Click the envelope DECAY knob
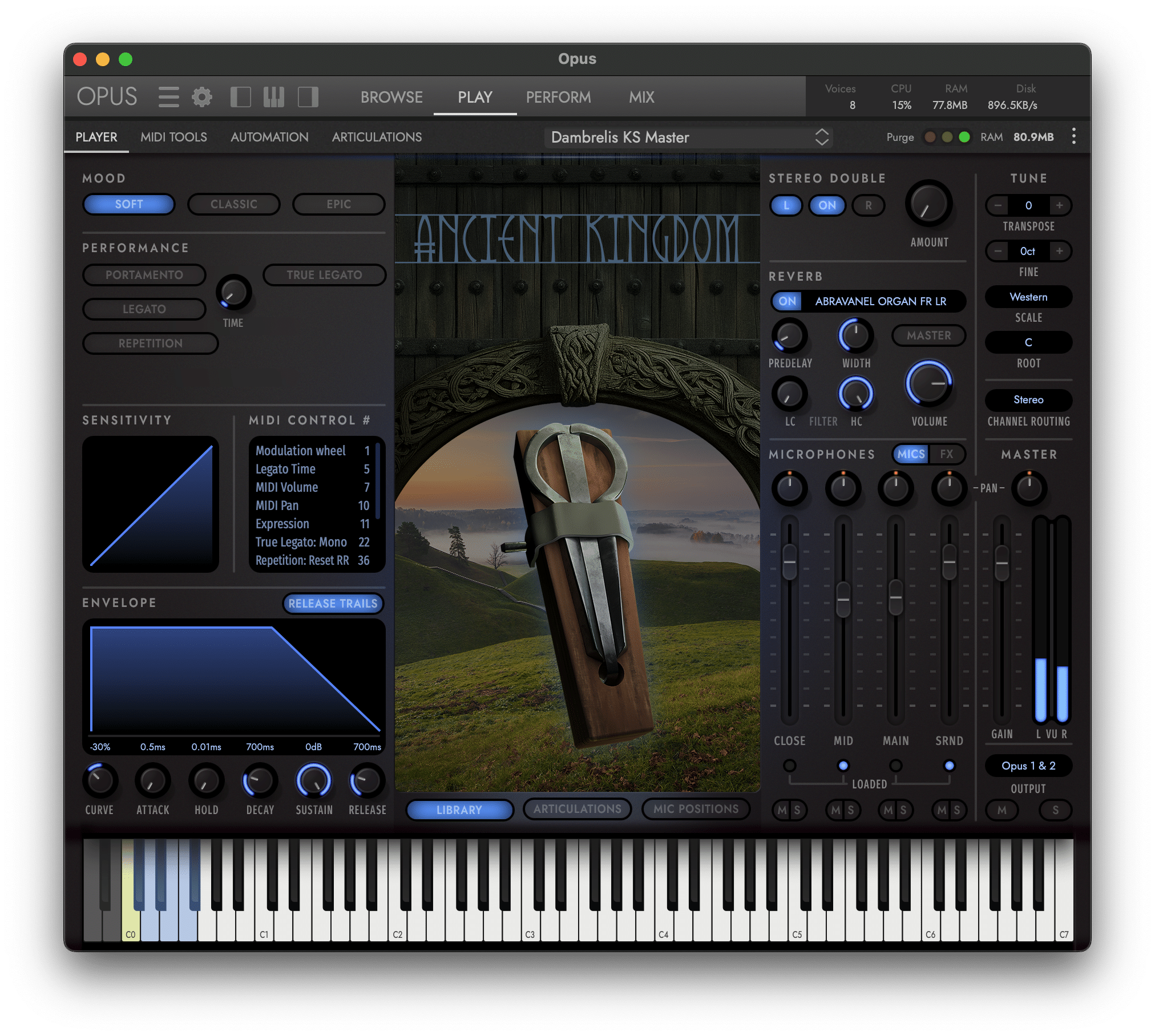 click(260, 780)
